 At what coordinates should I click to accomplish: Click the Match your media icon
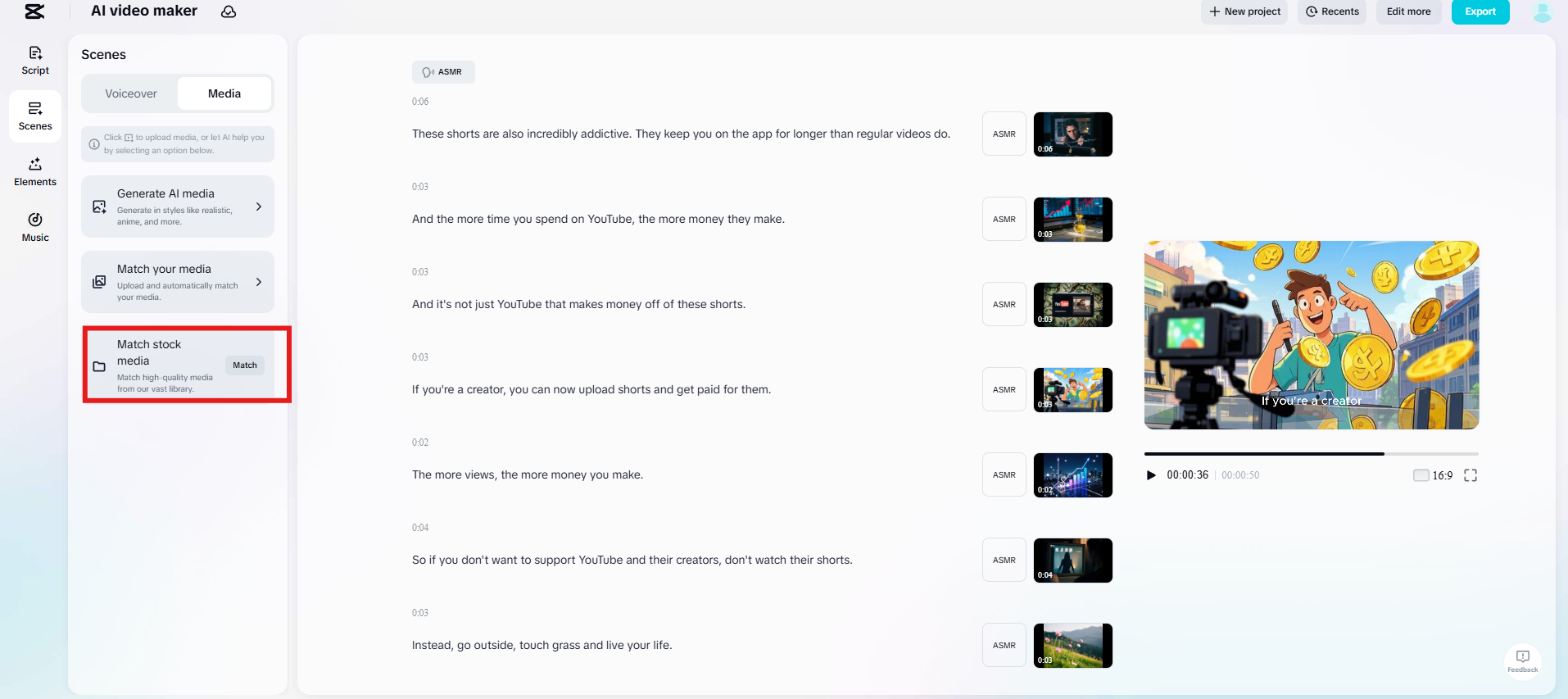(99, 282)
